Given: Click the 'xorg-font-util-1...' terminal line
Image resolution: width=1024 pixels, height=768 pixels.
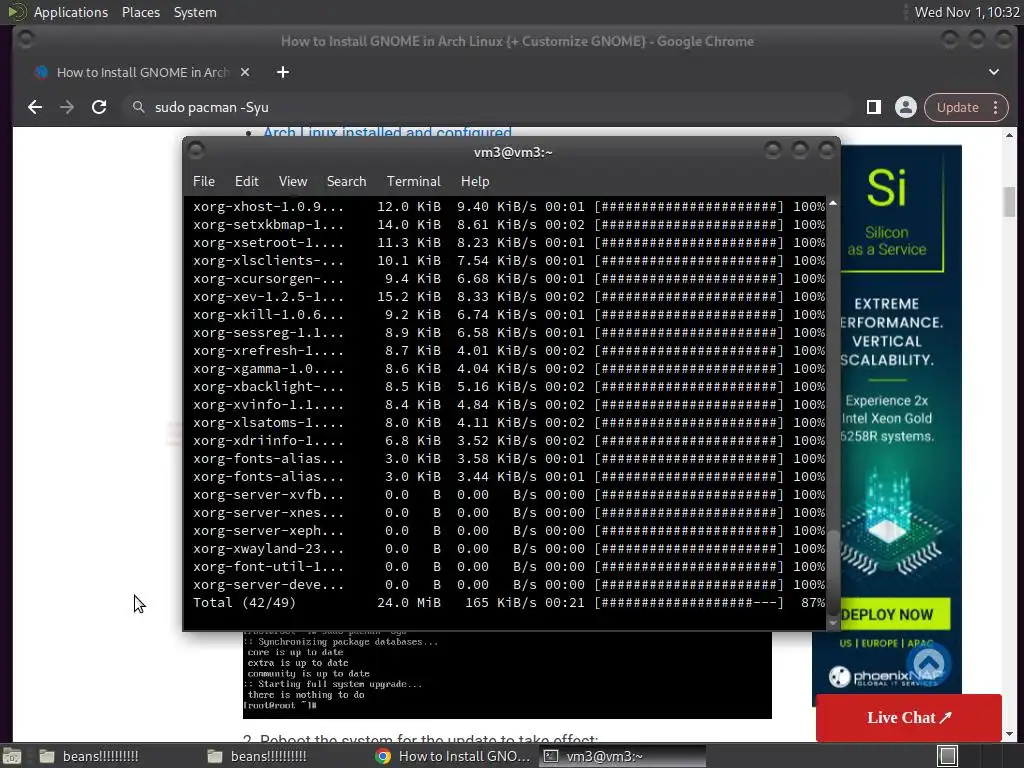Looking at the screenshot, I should pyautogui.click(x=509, y=567).
